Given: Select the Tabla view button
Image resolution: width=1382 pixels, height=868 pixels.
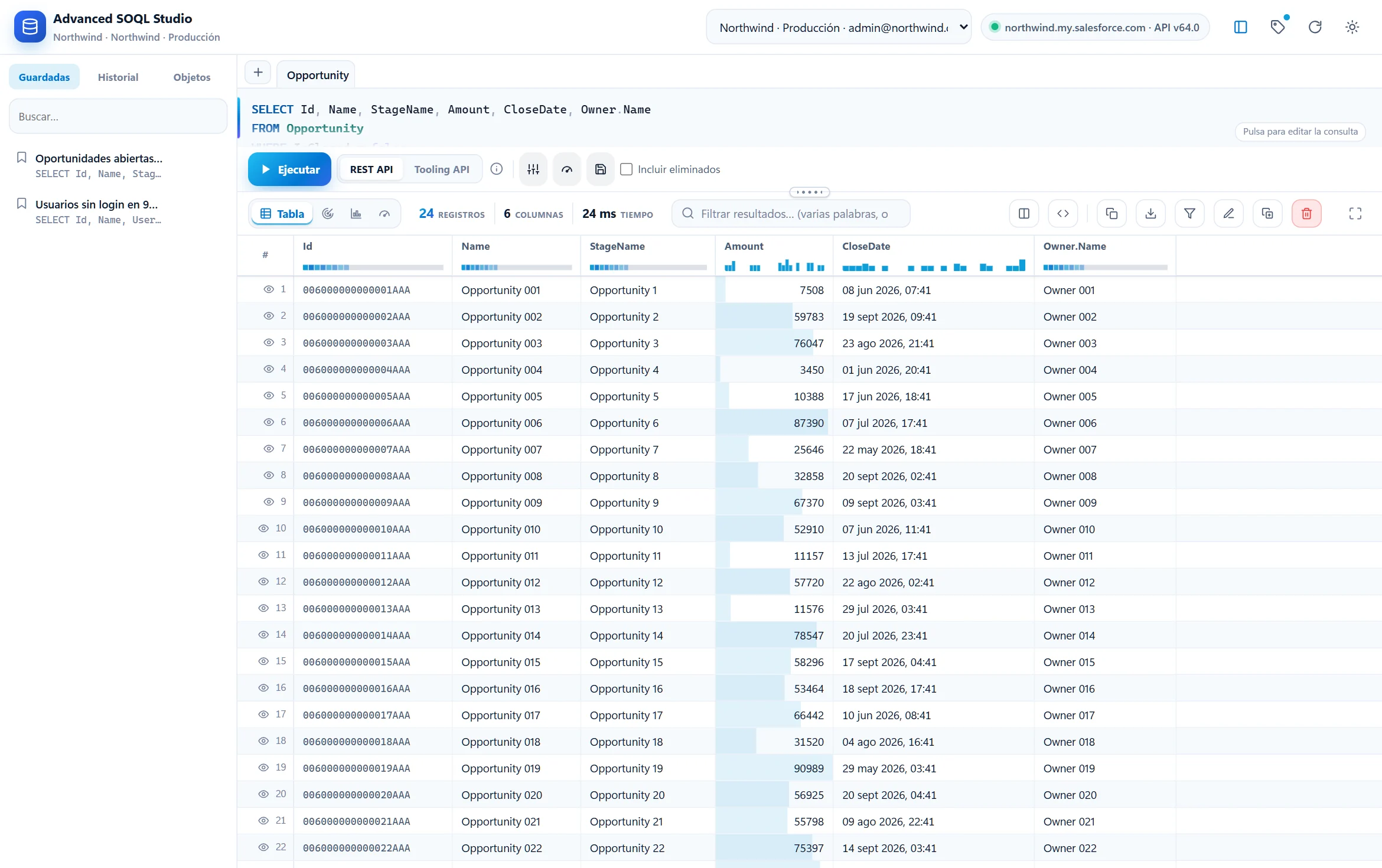Looking at the screenshot, I should point(282,214).
